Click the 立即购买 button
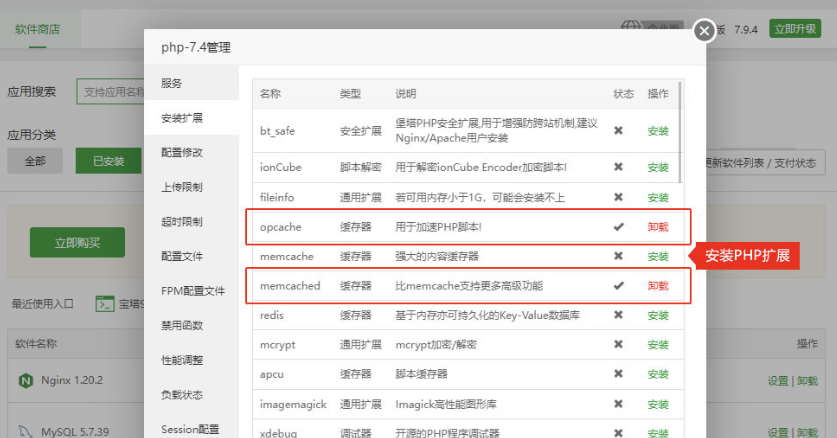This screenshot has height=438, width=837. pyautogui.click(x=77, y=243)
